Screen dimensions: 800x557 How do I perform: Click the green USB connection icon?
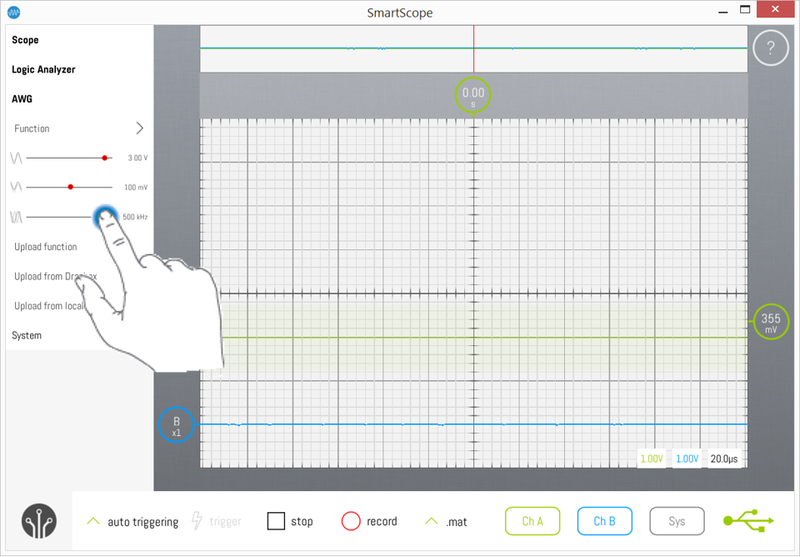[x=748, y=521]
